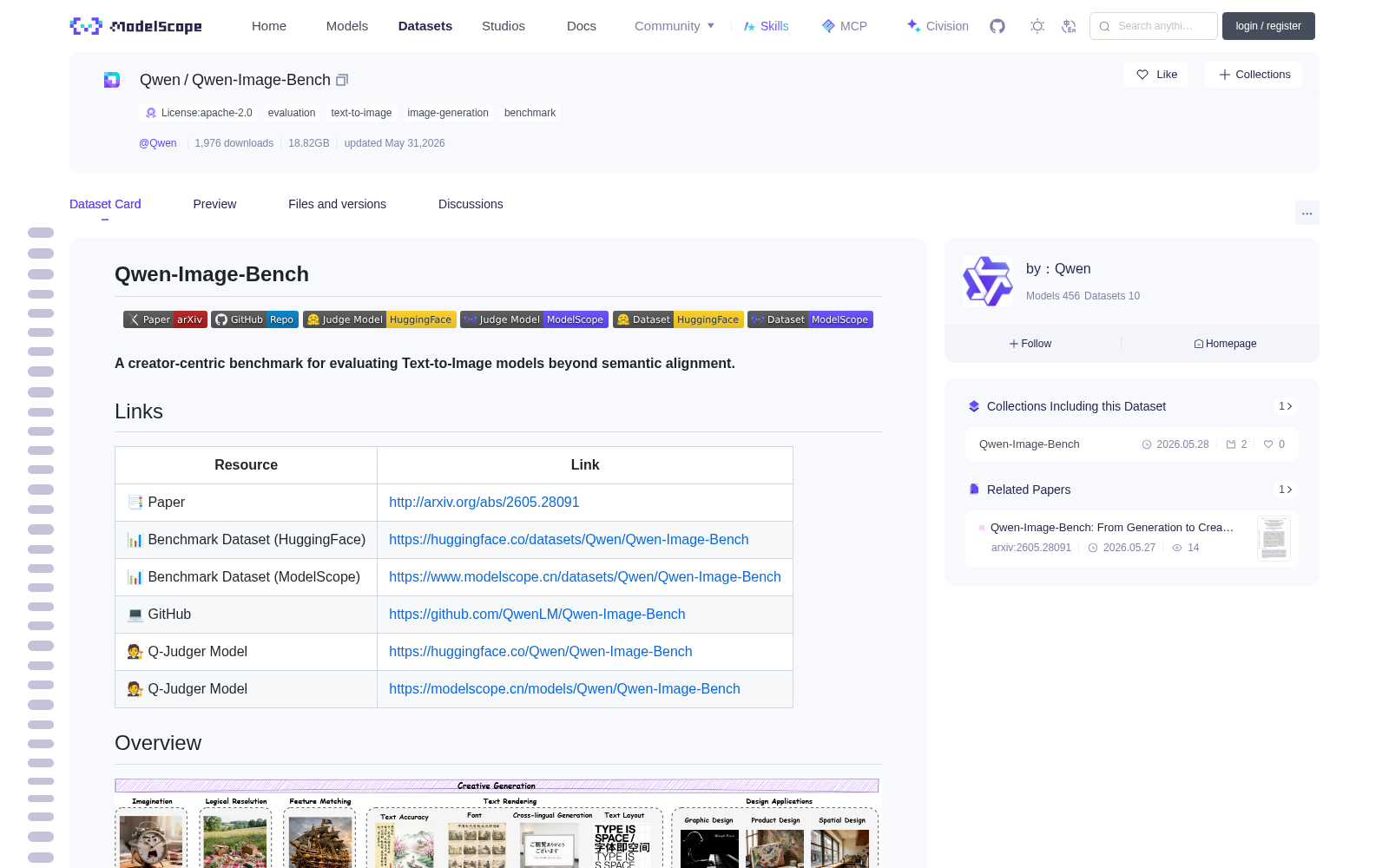This screenshot has width=1389, height=868.
Task: Open the modelscope.cn/models/Qwen judger link
Action: (564, 689)
